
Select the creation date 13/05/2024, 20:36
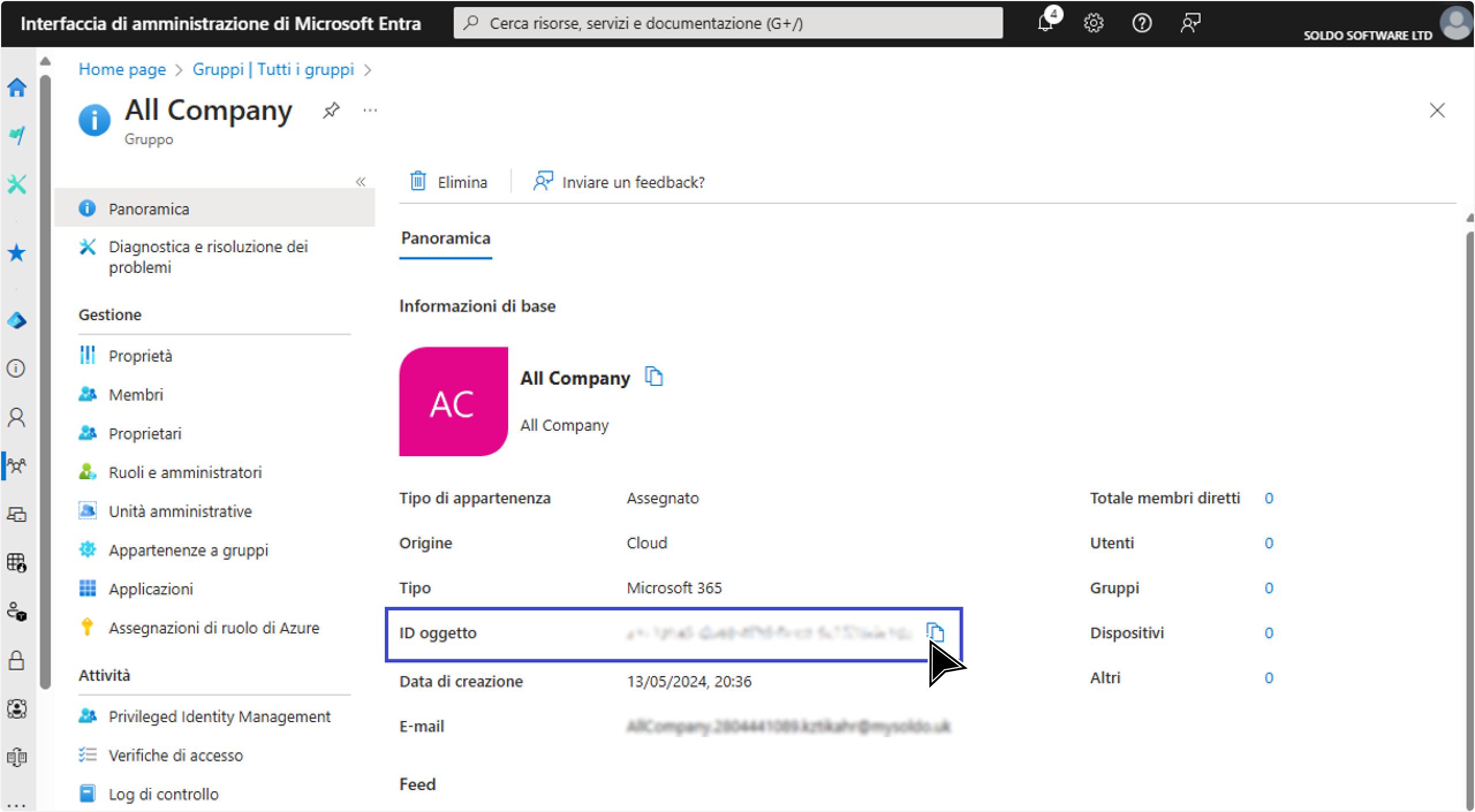coord(689,681)
